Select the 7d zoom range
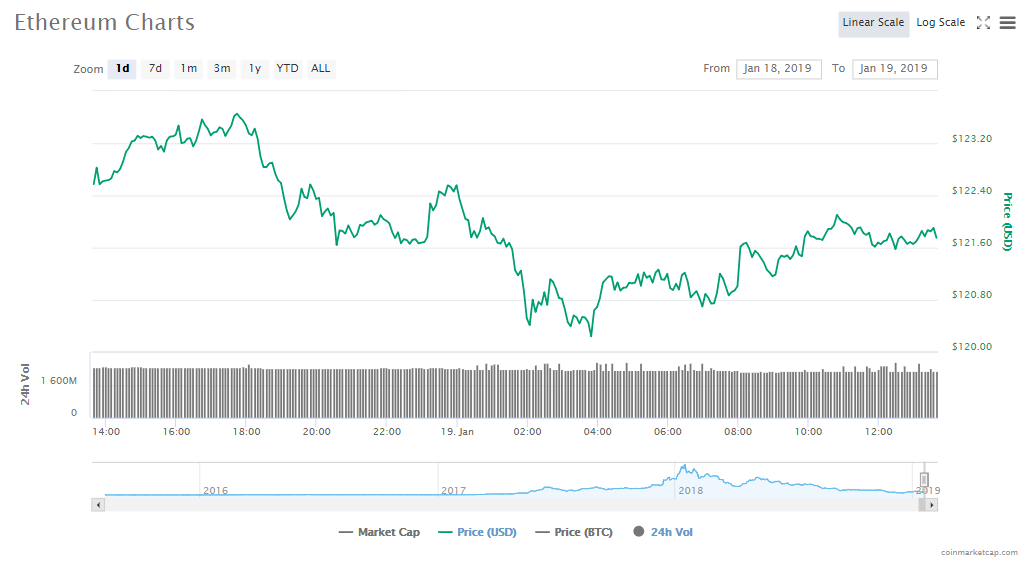The width and height of the screenshot is (1033, 573). [155, 69]
